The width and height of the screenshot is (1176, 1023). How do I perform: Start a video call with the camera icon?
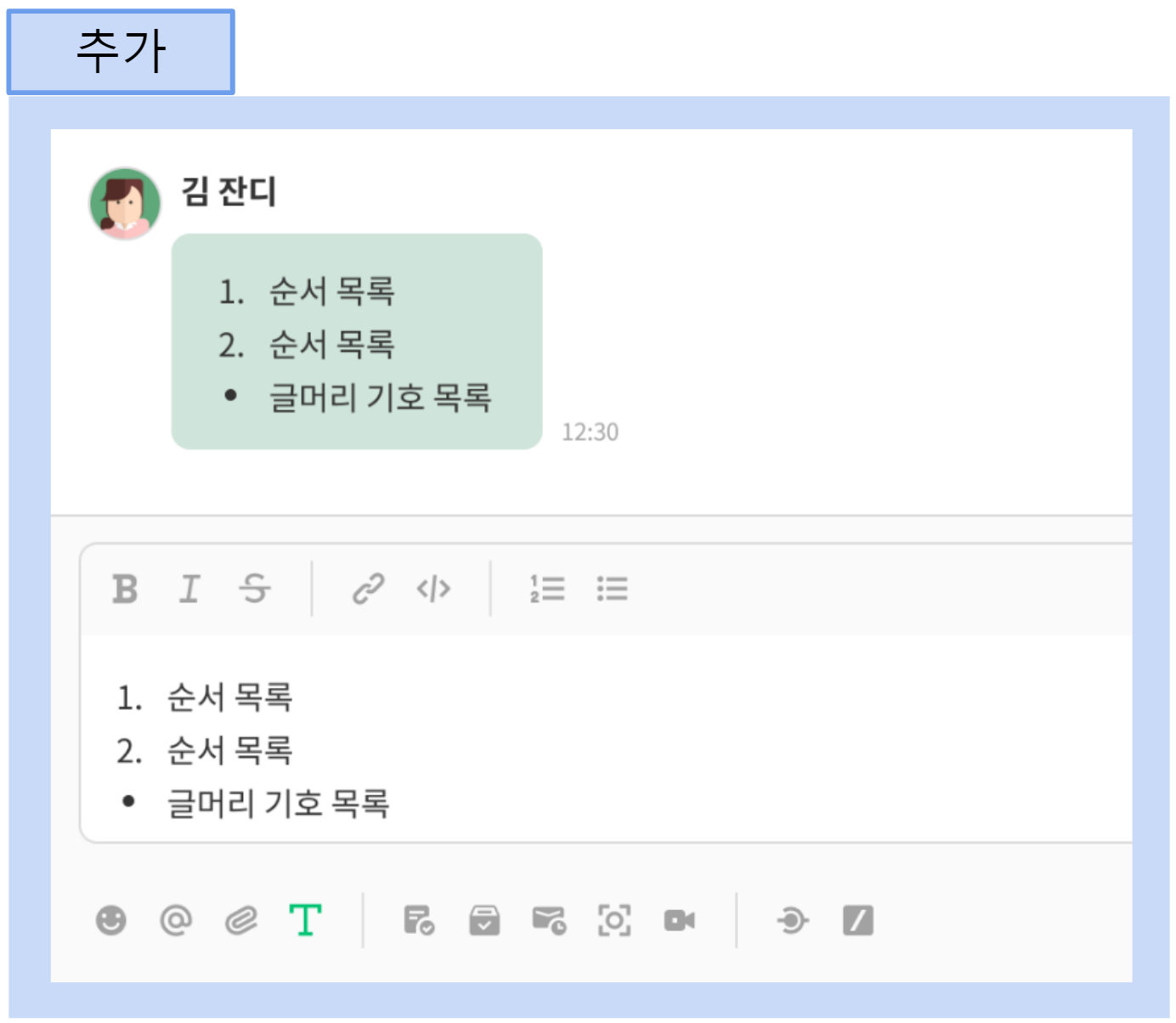tap(679, 920)
